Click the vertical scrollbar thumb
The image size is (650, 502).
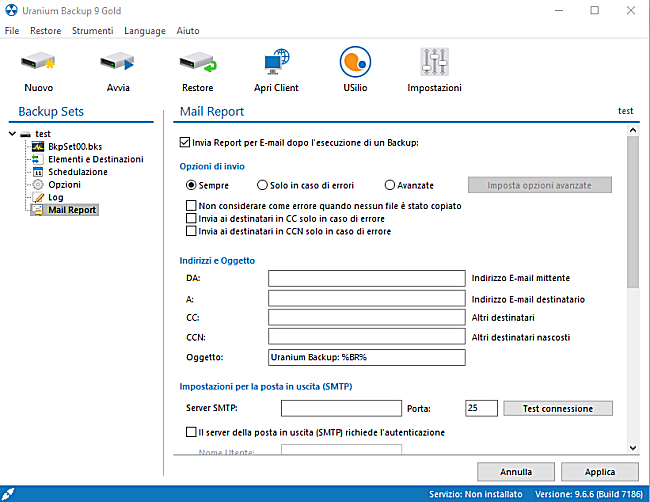[633, 212]
